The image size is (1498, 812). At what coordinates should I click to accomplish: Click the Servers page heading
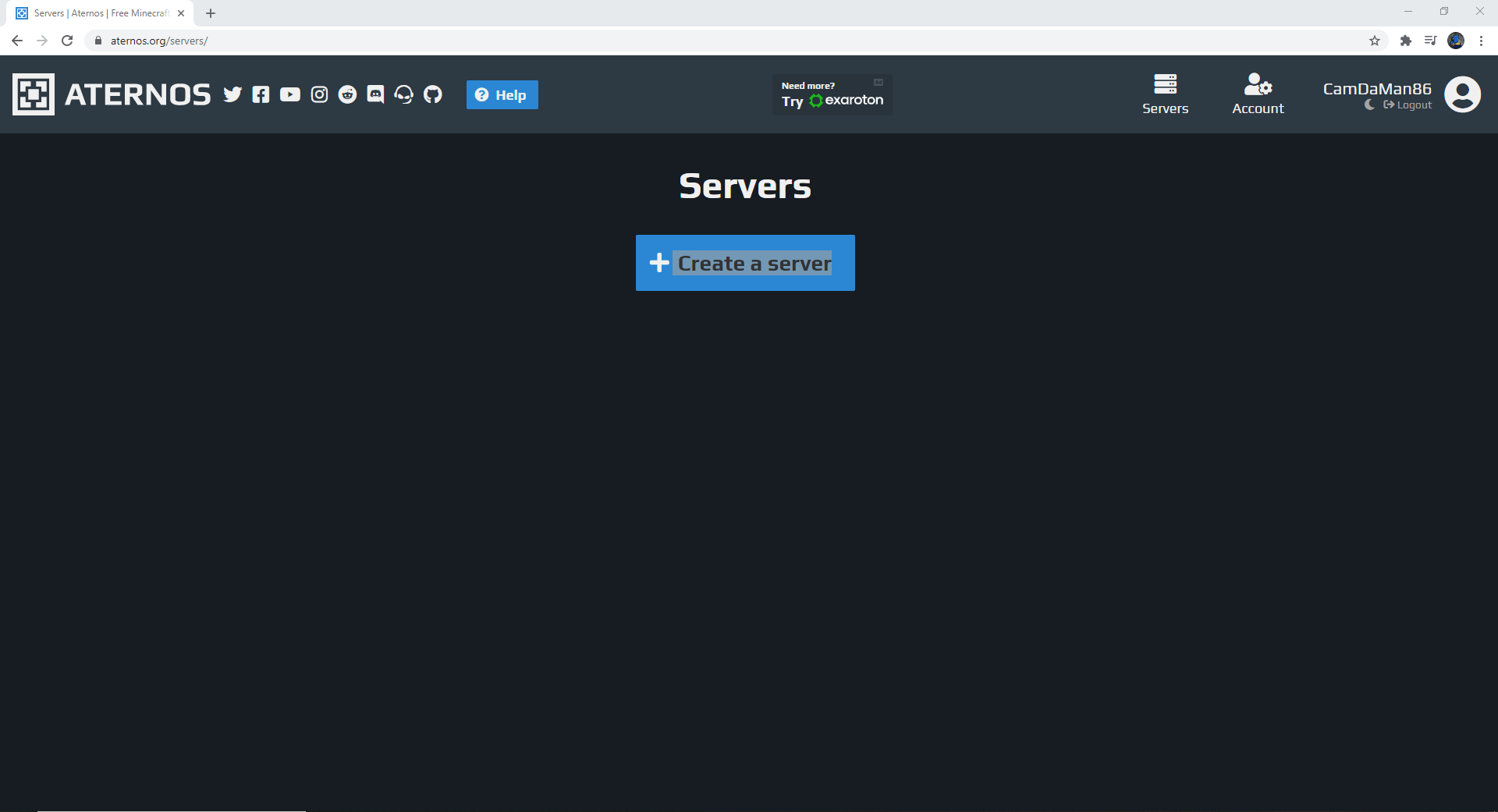(745, 186)
